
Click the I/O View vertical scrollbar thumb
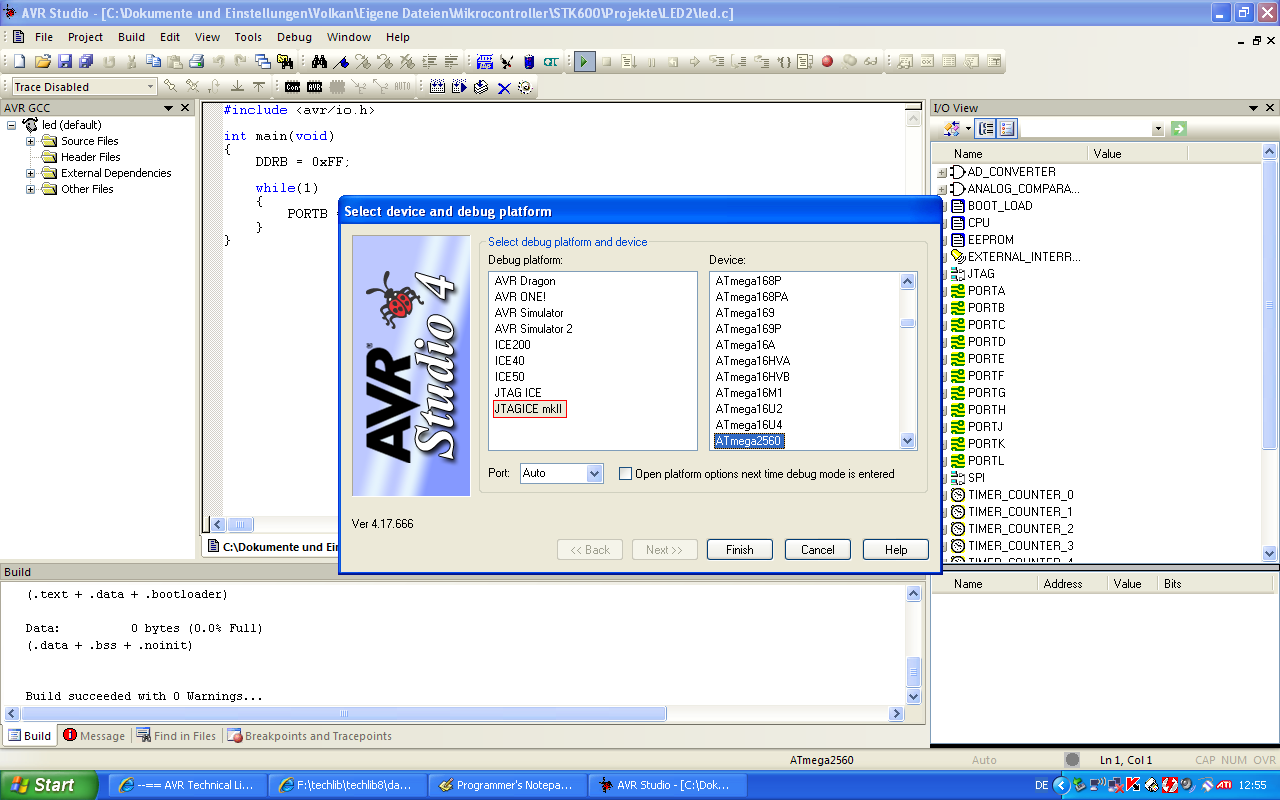[1271, 303]
